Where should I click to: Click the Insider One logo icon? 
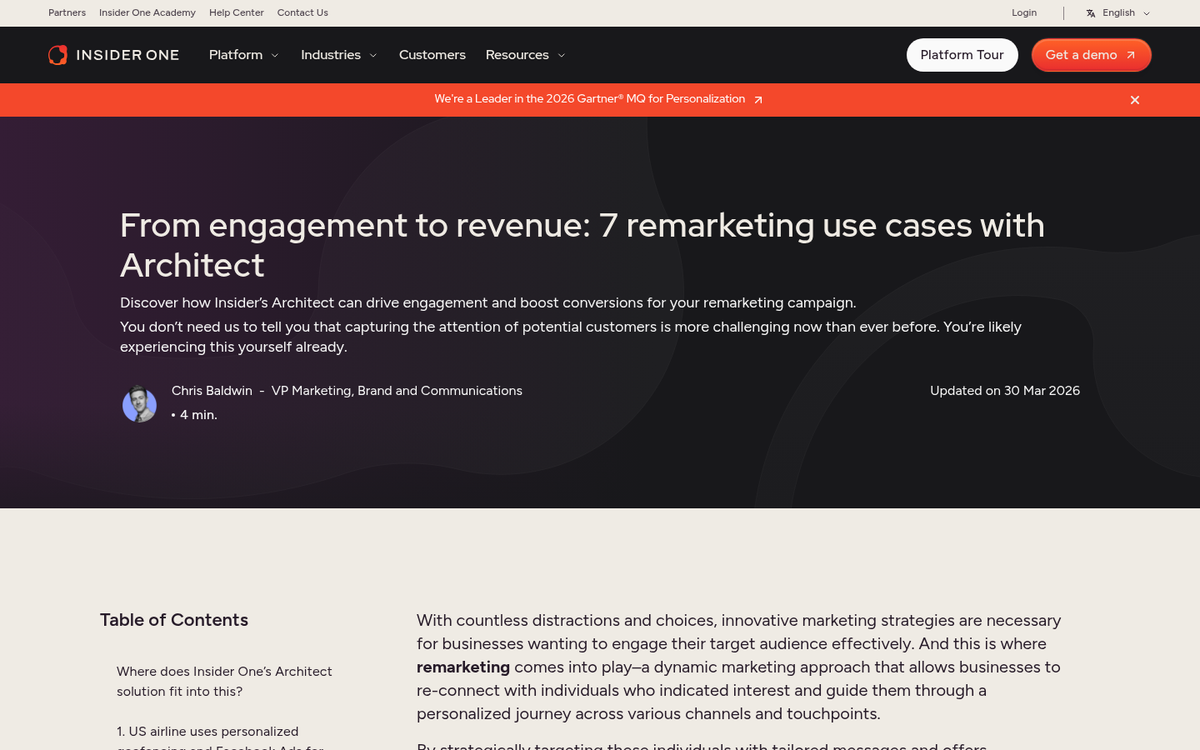point(57,55)
